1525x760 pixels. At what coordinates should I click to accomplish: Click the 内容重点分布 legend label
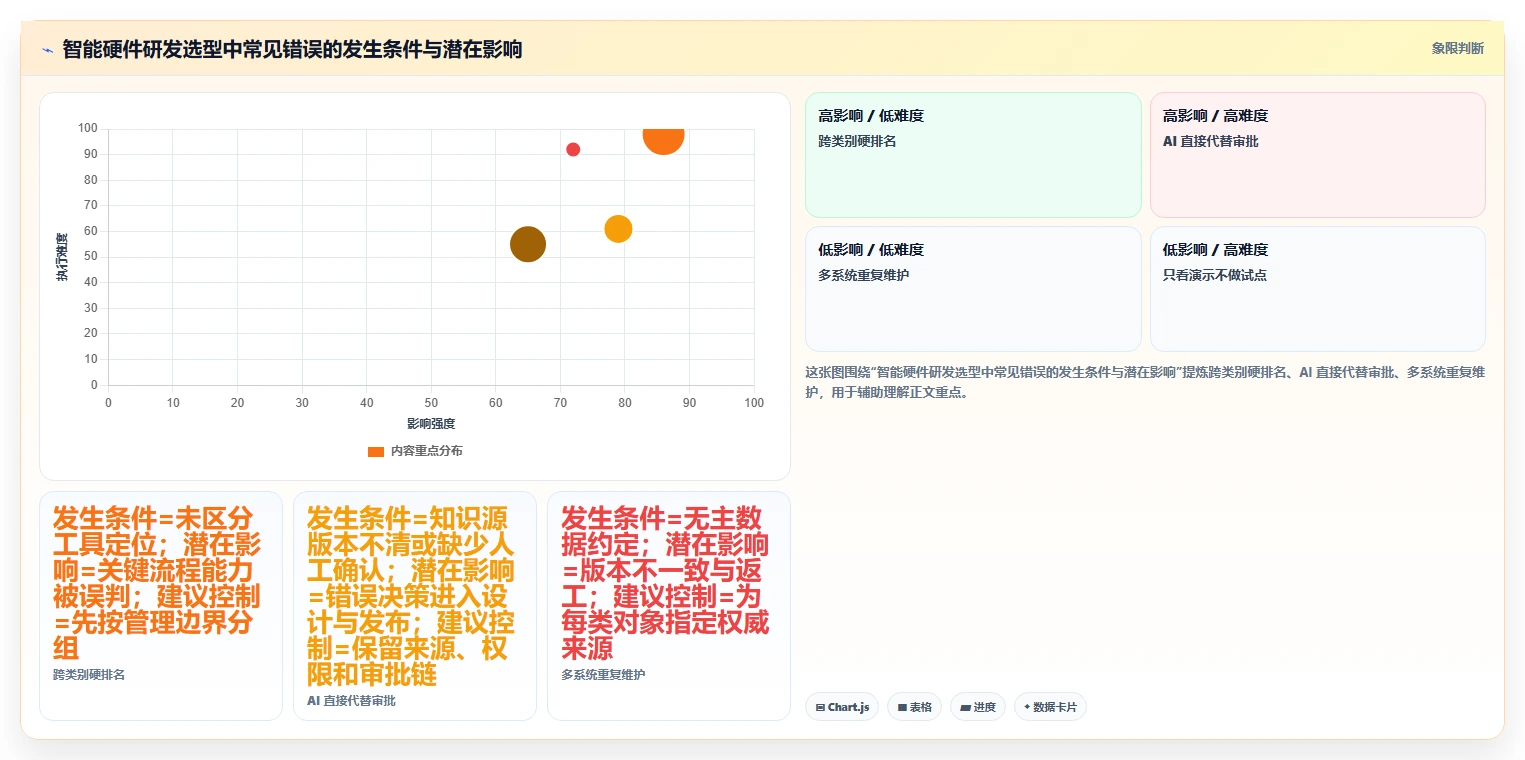tap(426, 451)
